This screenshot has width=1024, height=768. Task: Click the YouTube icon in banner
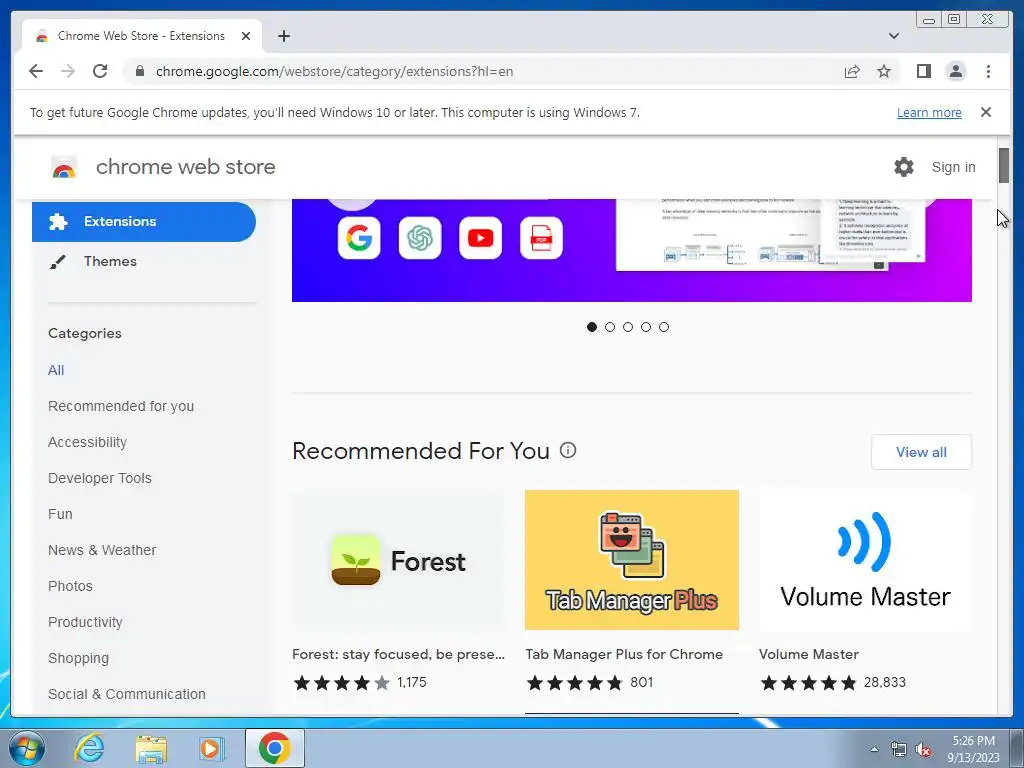pos(481,238)
